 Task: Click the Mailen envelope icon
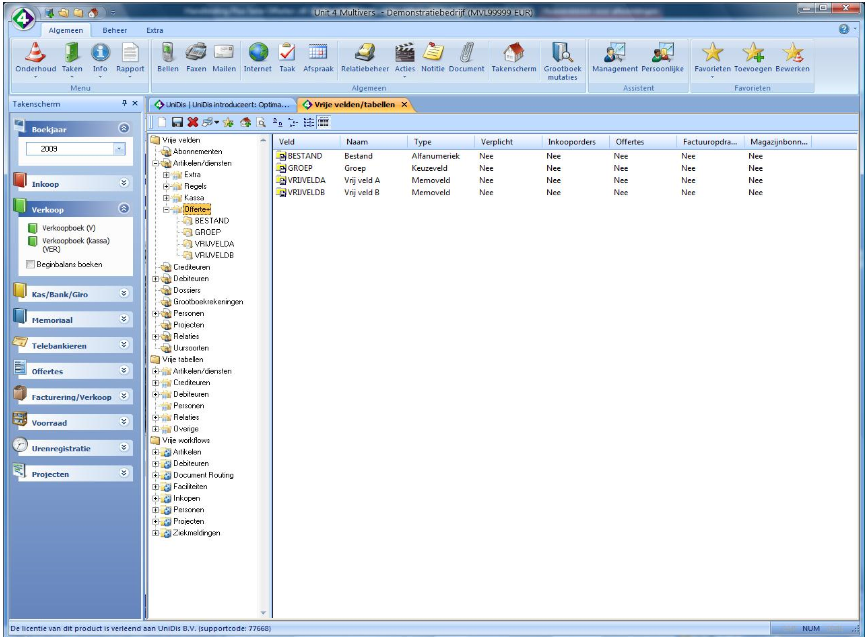(224, 53)
